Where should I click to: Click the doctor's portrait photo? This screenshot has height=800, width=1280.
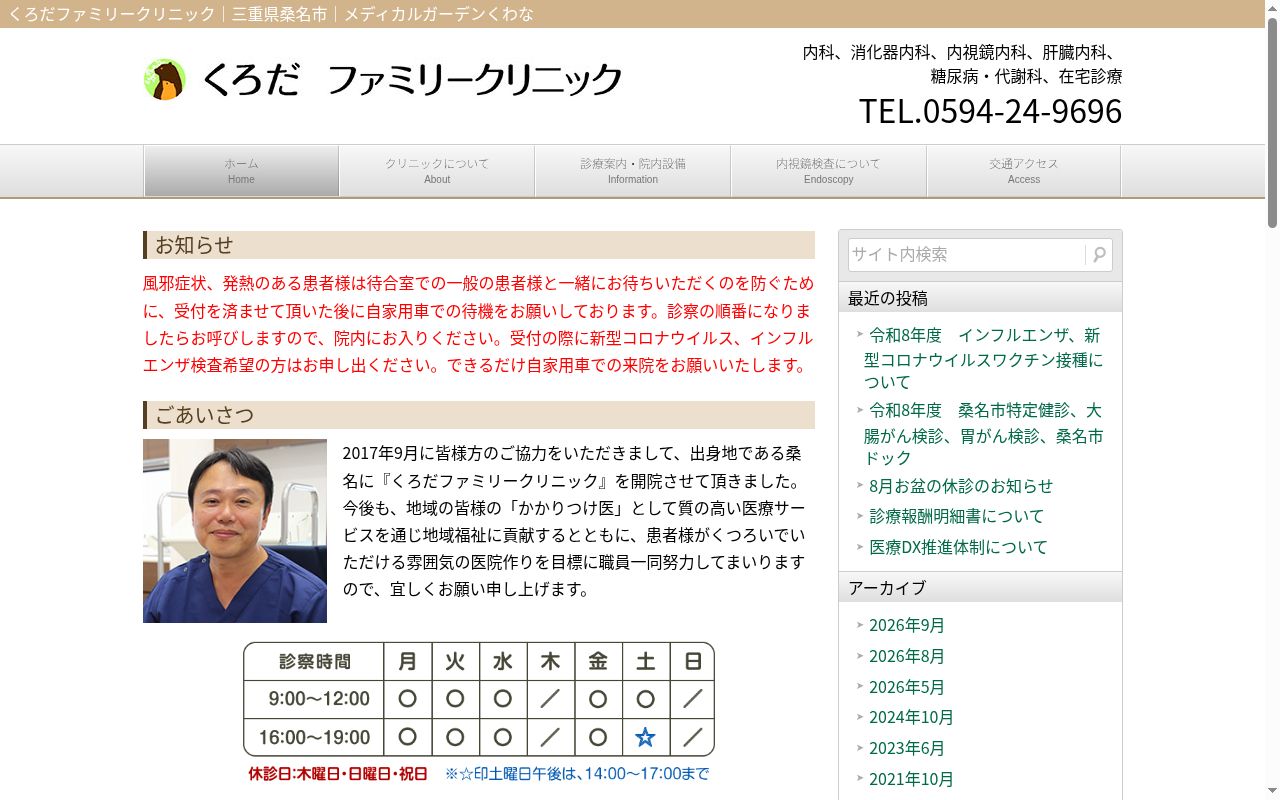pos(235,531)
